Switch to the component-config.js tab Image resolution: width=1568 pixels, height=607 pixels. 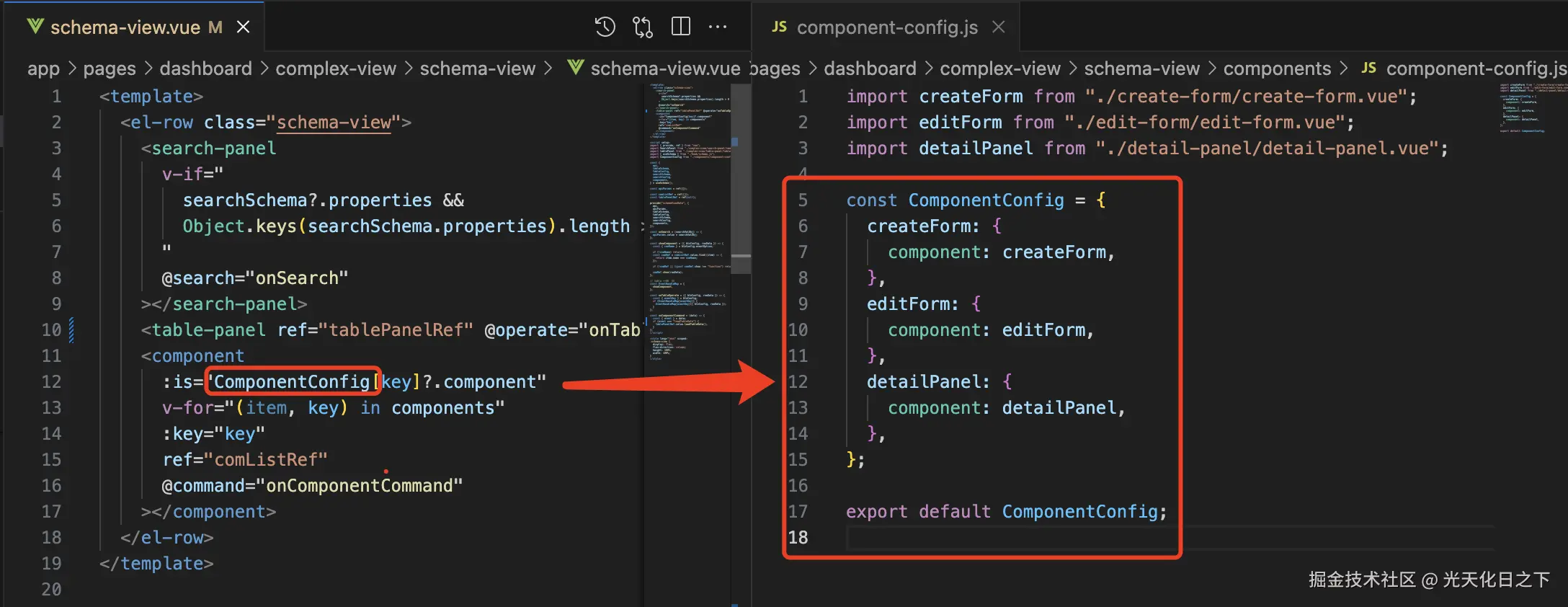[886, 27]
